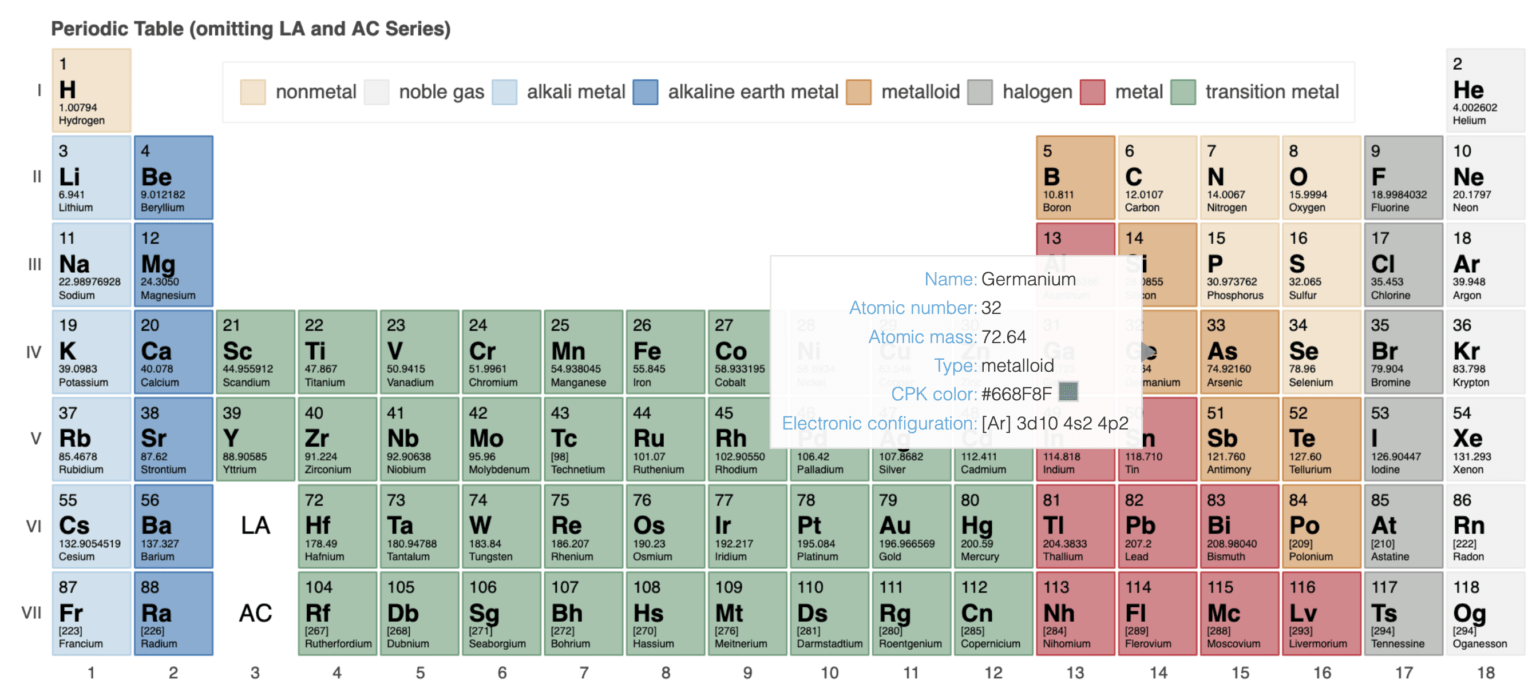Viewport: 1536px width, 688px height.
Task: Click the Scandium element cell
Action: [256, 352]
